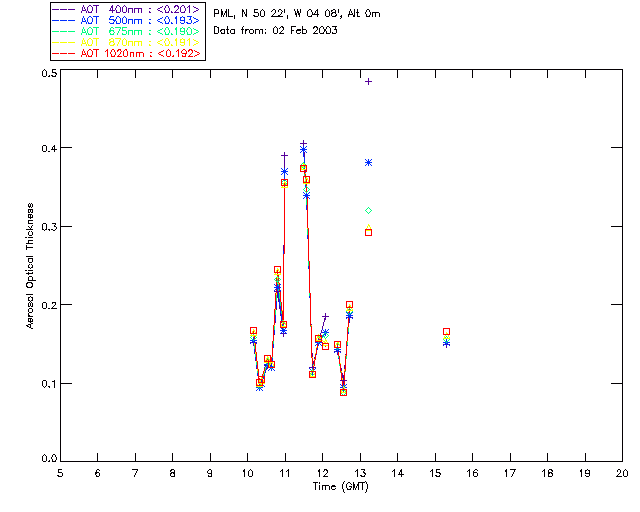Click the x-axis tick label 11
The height and width of the screenshot is (512, 640).
(x=285, y=473)
